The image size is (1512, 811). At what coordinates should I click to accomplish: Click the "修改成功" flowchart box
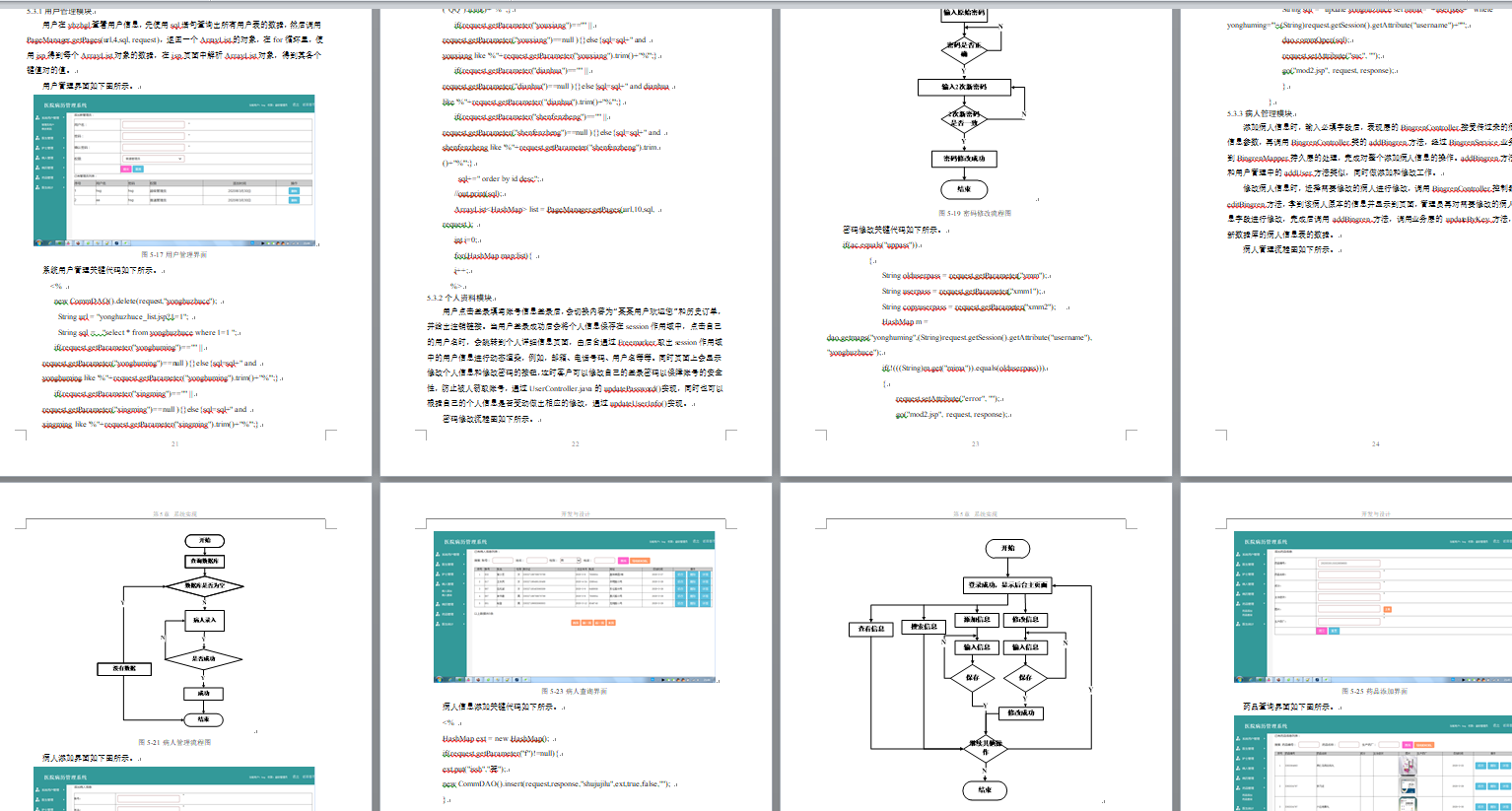pos(1020,712)
